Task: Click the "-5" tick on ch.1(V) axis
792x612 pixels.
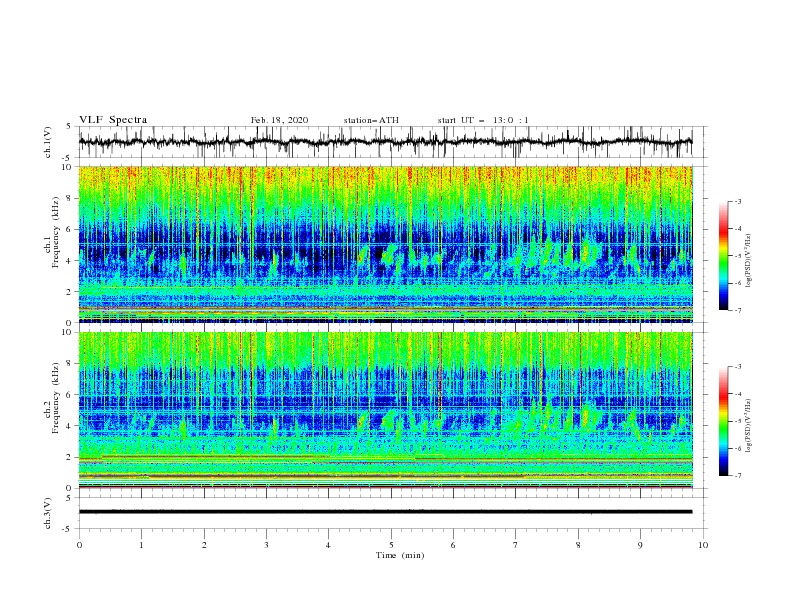Action: [x=68, y=158]
